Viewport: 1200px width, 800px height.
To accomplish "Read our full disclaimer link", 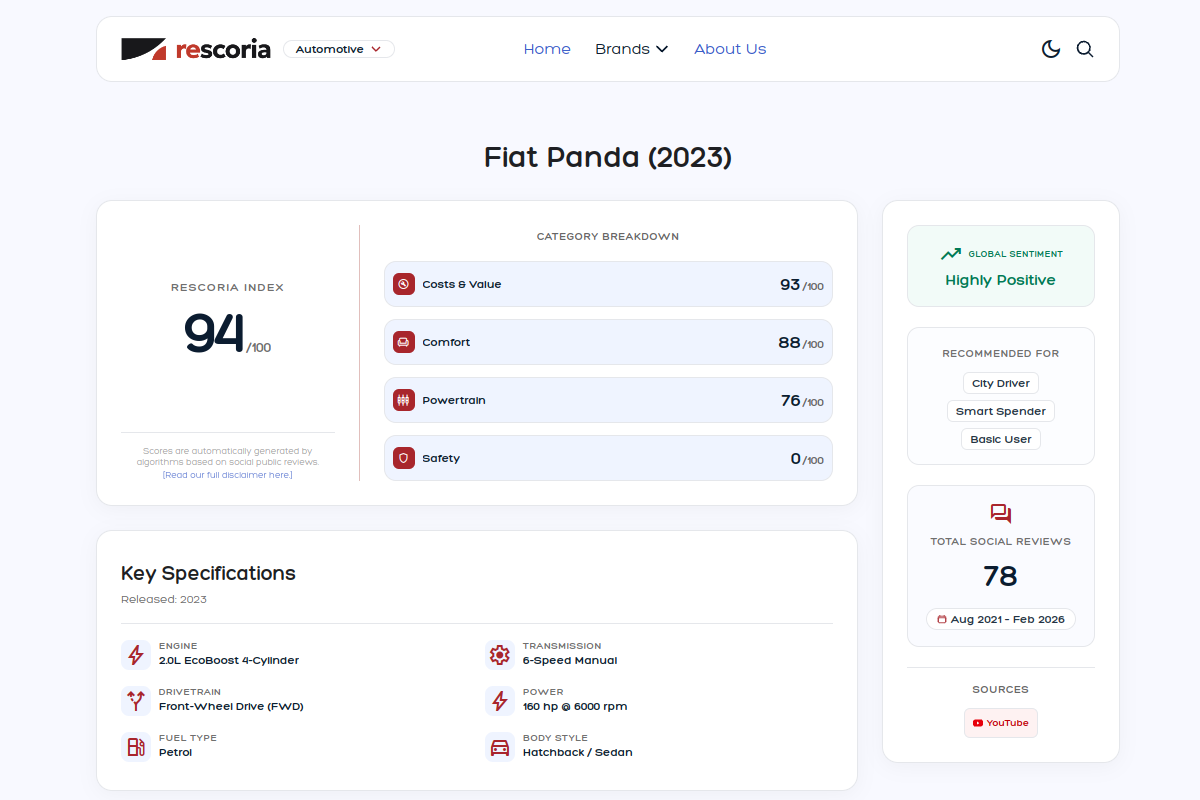I will tap(228, 475).
